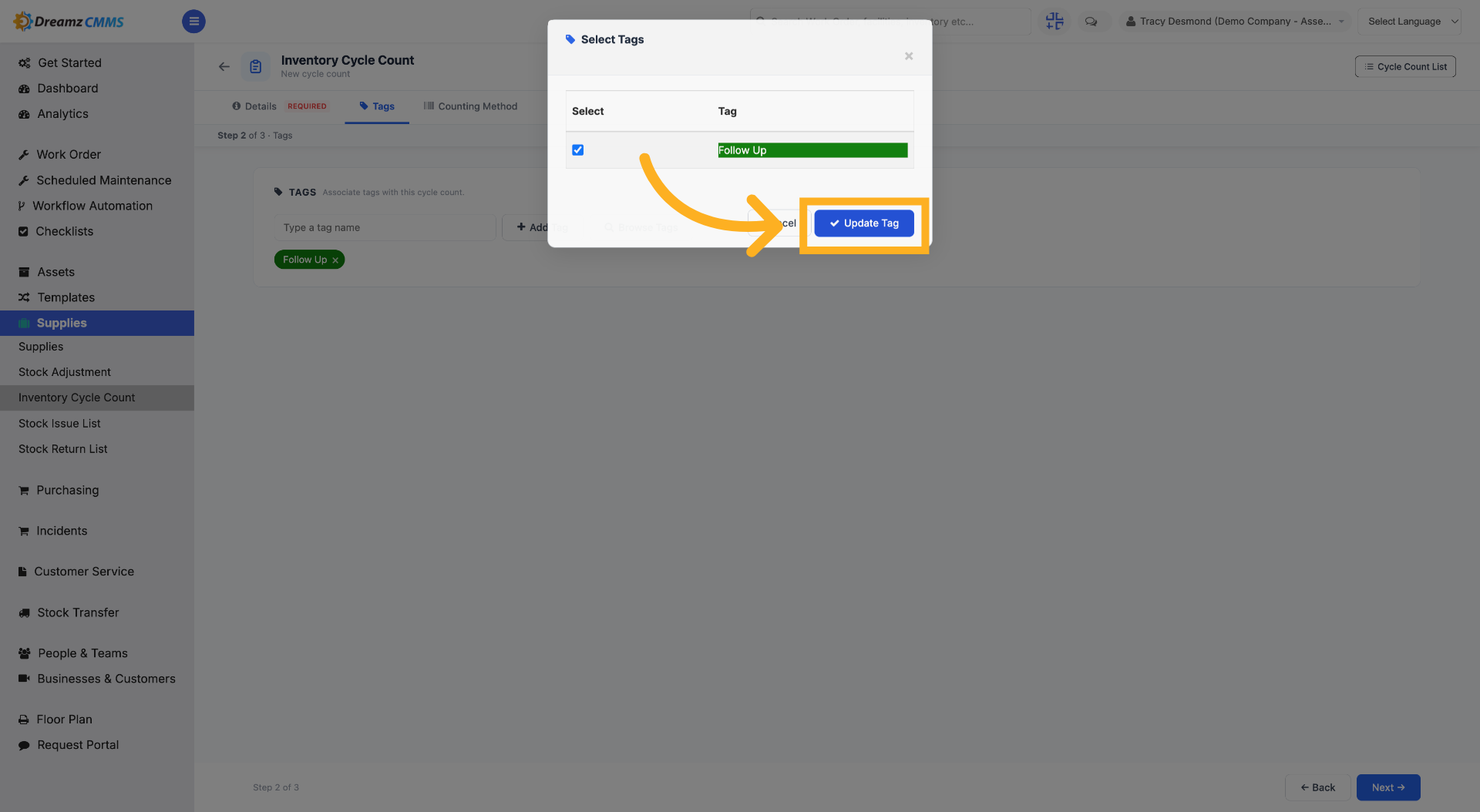Open the Counting Method tab
Screen dimensions: 1480x812
tap(470, 106)
